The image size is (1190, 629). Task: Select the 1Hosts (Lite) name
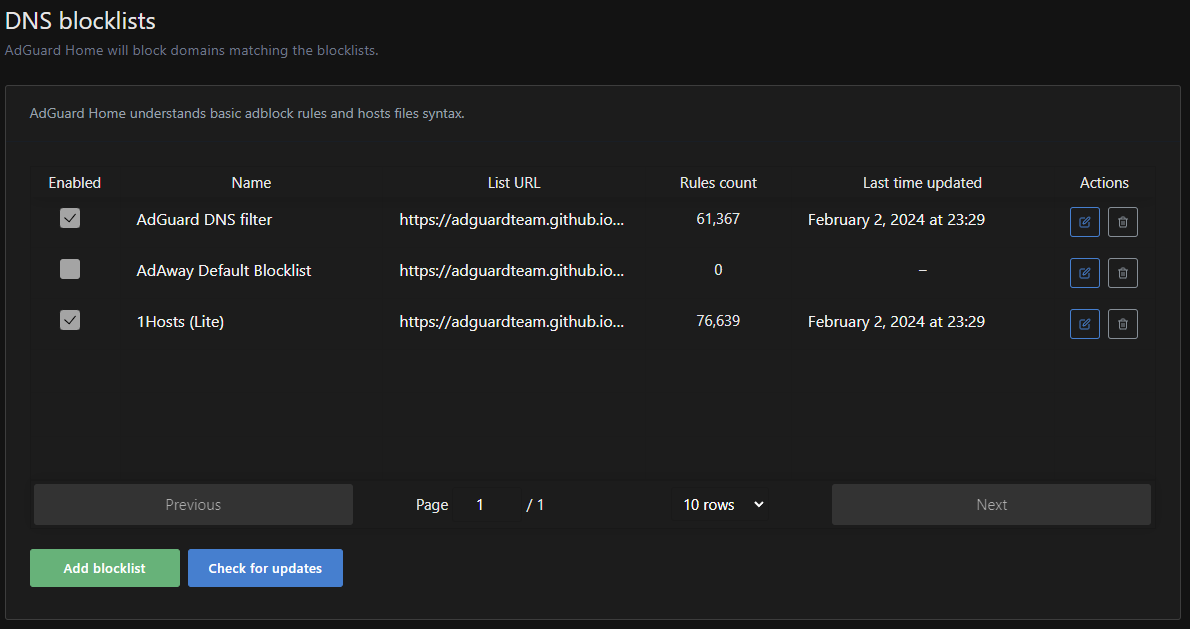click(x=181, y=322)
